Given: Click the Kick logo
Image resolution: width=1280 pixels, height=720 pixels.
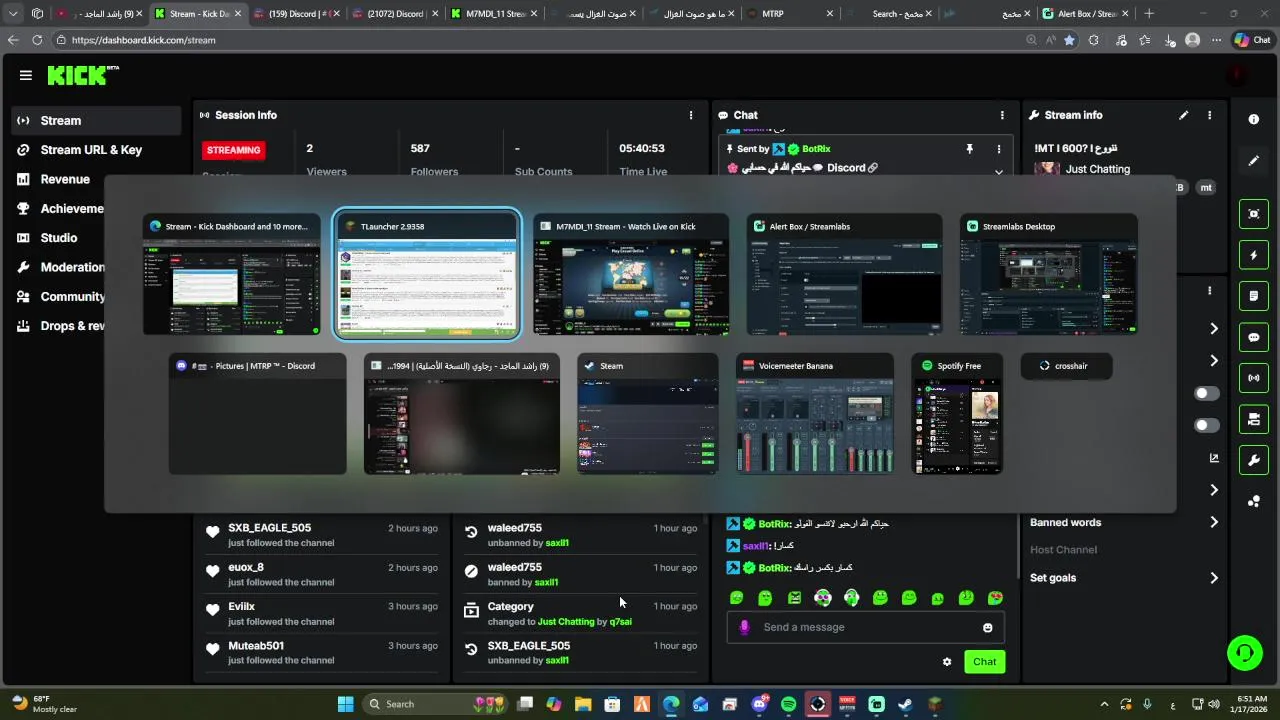Looking at the screenshot, I should (83, 75).
